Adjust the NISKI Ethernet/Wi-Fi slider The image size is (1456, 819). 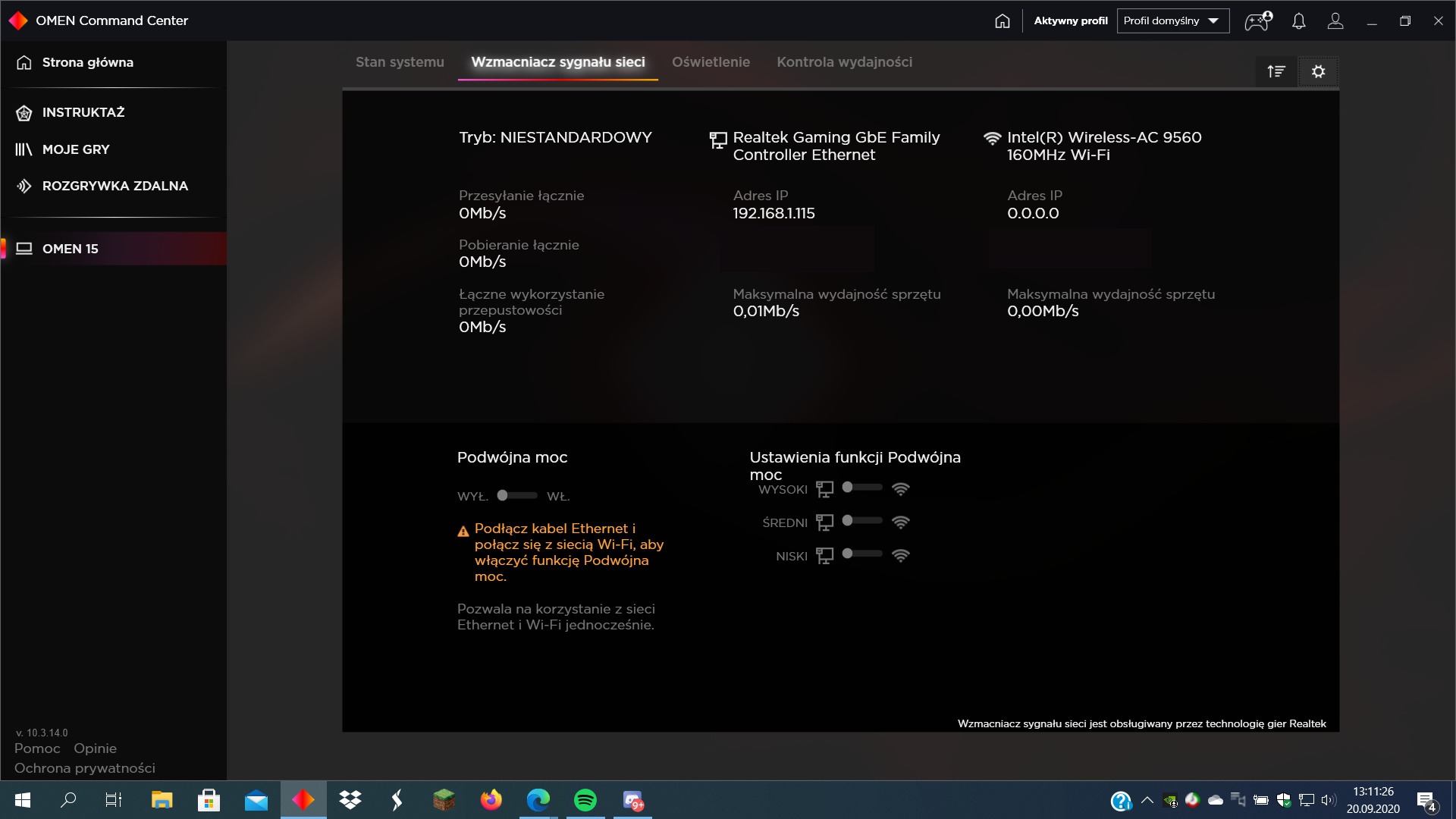861,554
